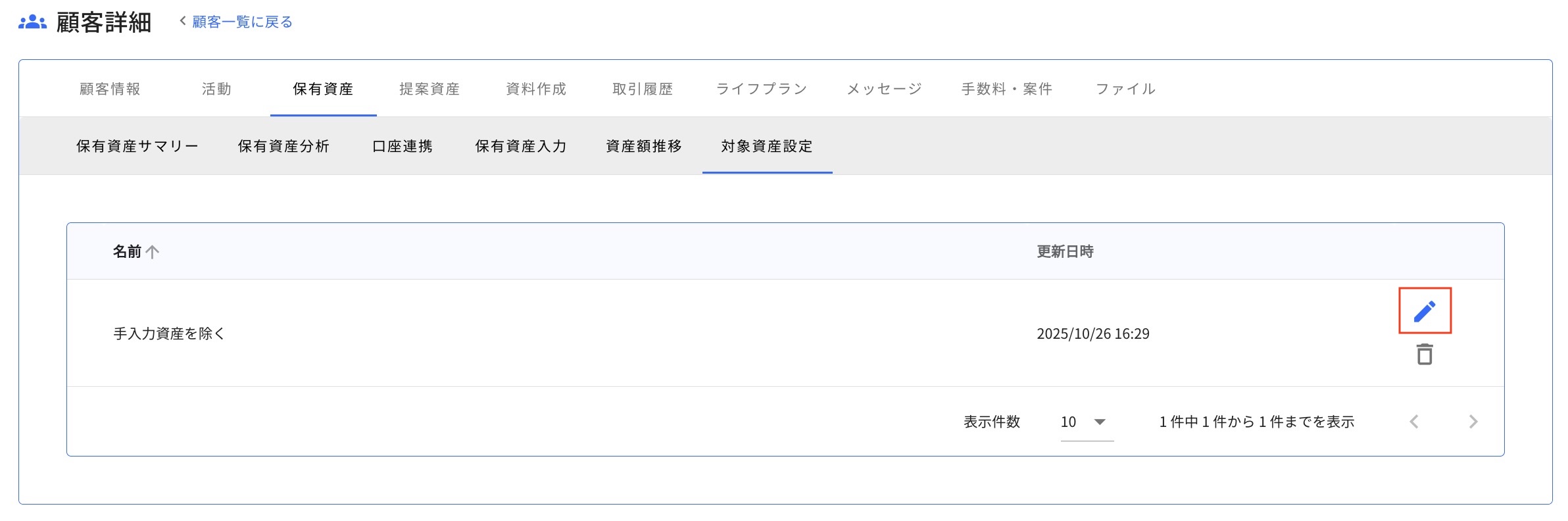Click the people icon beside 顧客詳細

32,22
